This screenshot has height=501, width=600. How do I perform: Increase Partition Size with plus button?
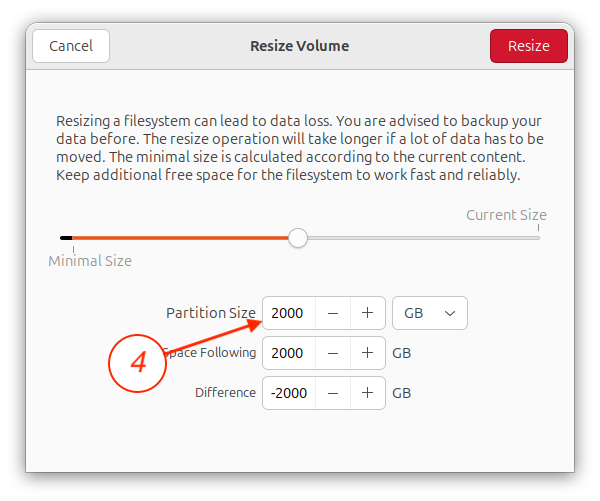tap(367, 313)
